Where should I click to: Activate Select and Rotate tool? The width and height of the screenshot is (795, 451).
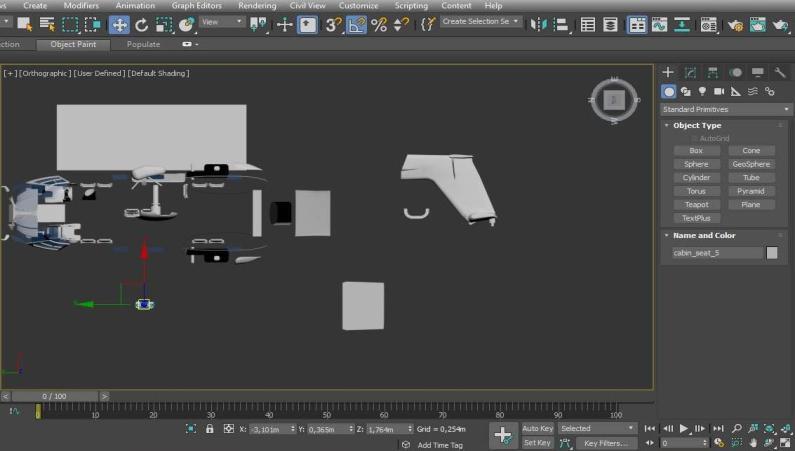pyautogui.click(x=141, y=24)
